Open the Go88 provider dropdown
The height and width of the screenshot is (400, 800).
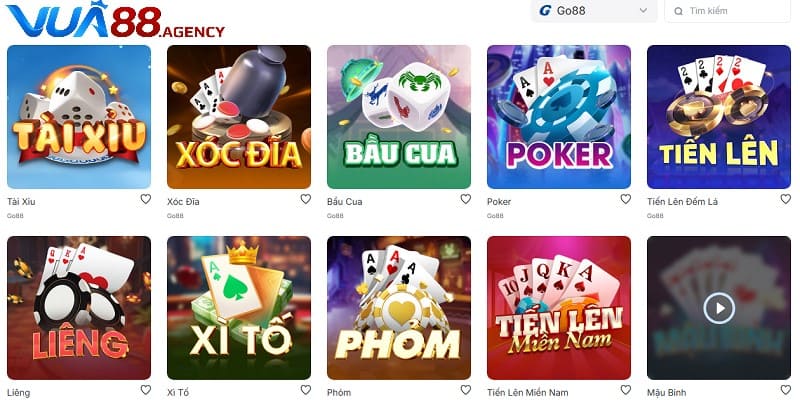594,11
